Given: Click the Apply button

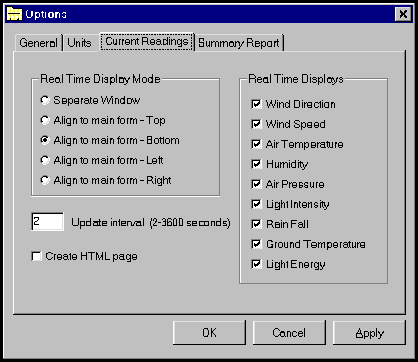Looking at the screenshot, I should (x=369, y=333).
